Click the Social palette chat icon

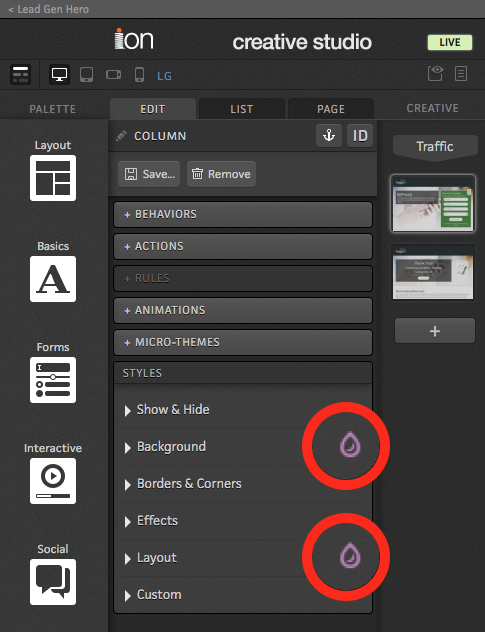[x=53, y=582]
